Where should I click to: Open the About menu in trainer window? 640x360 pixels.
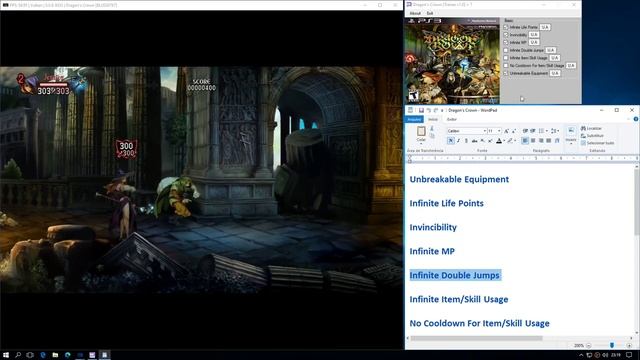pyautogui.click(x=415, y=13)
